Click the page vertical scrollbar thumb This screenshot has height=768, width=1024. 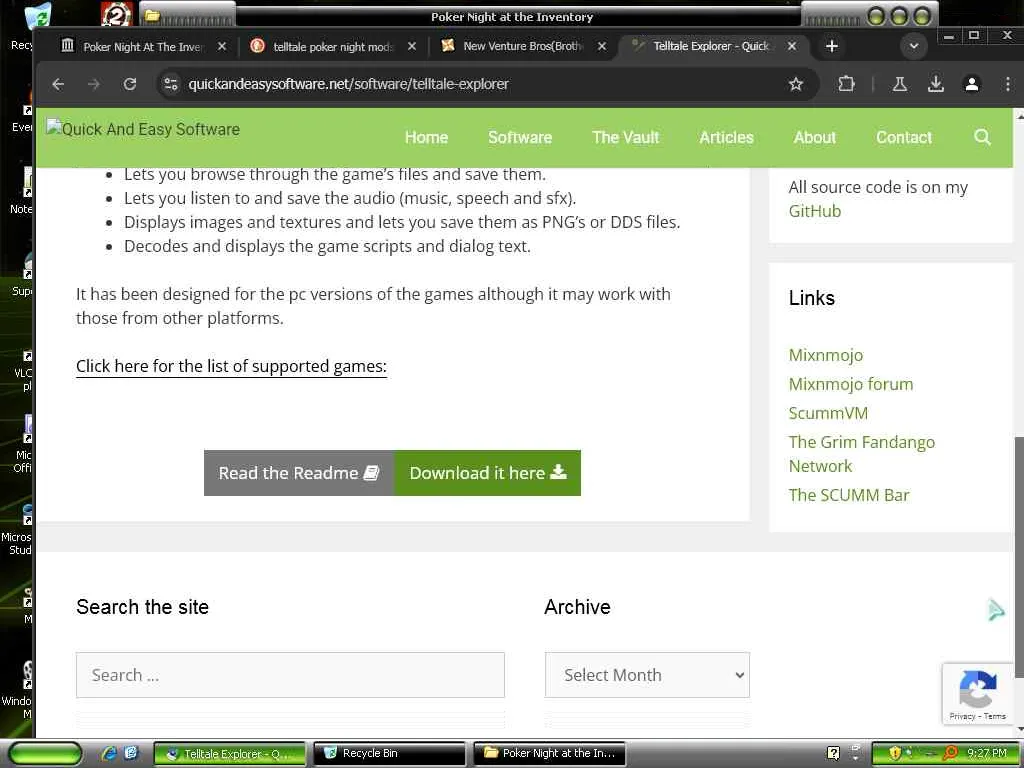coord(1018,557)
